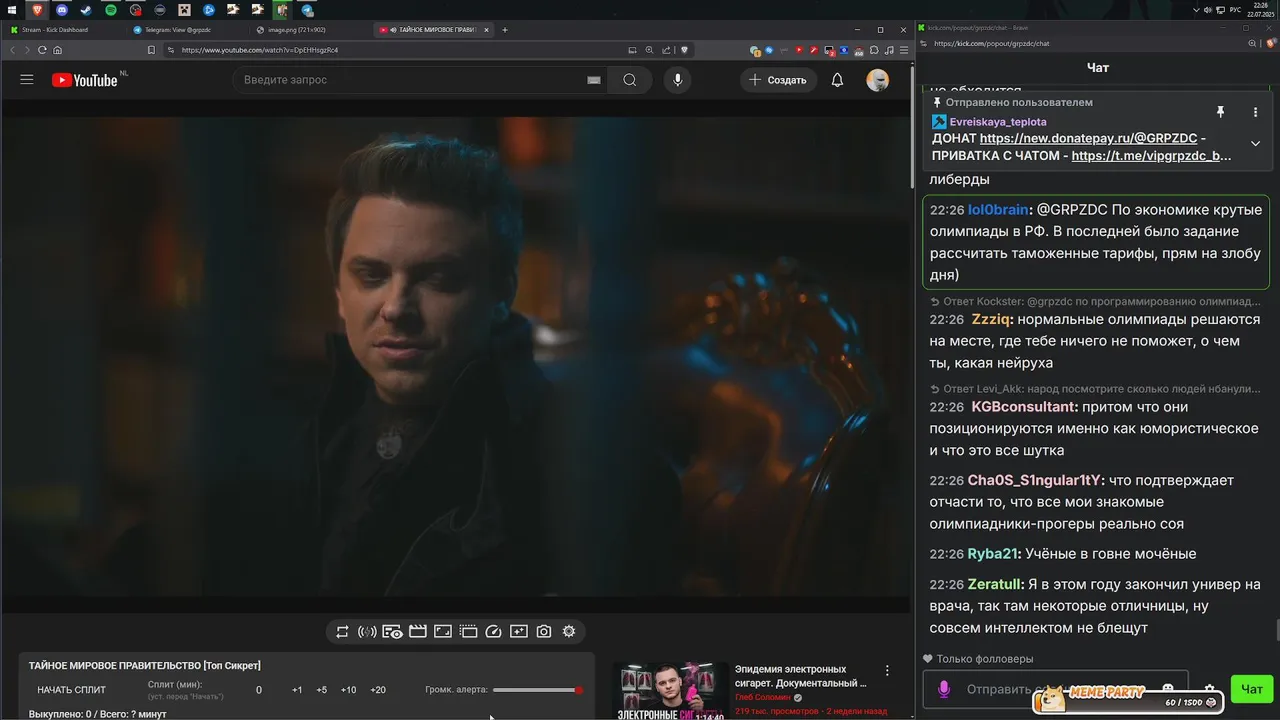Add +20 minutes to split
1280x720 pixels.
(x=378, y=690)
